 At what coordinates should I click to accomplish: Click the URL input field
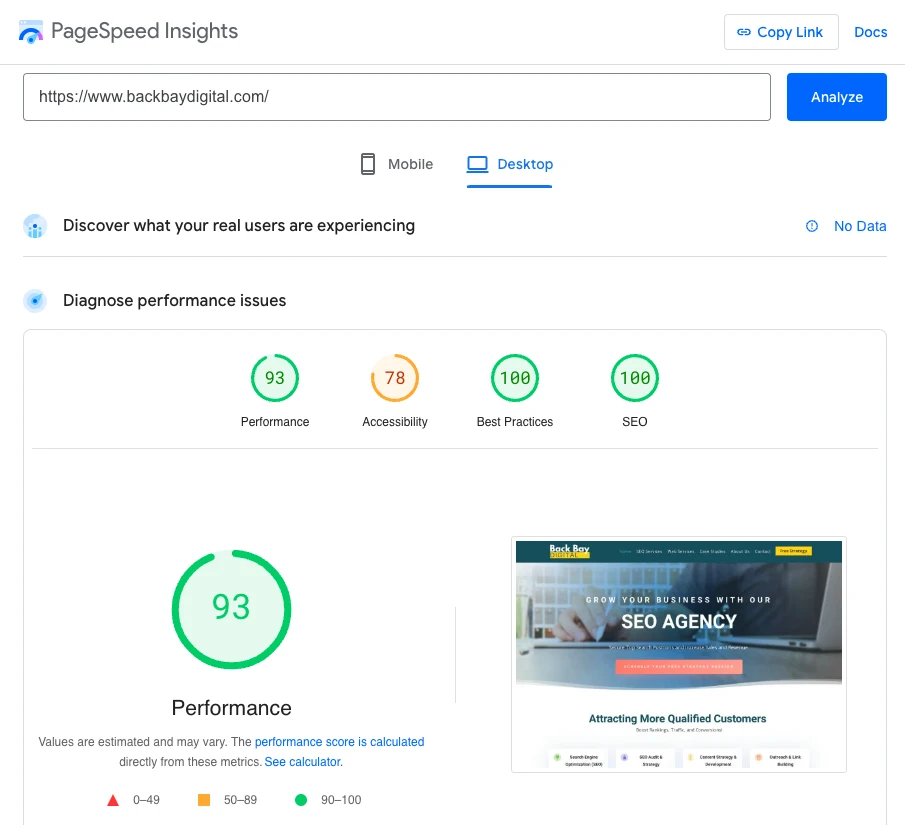396,97
